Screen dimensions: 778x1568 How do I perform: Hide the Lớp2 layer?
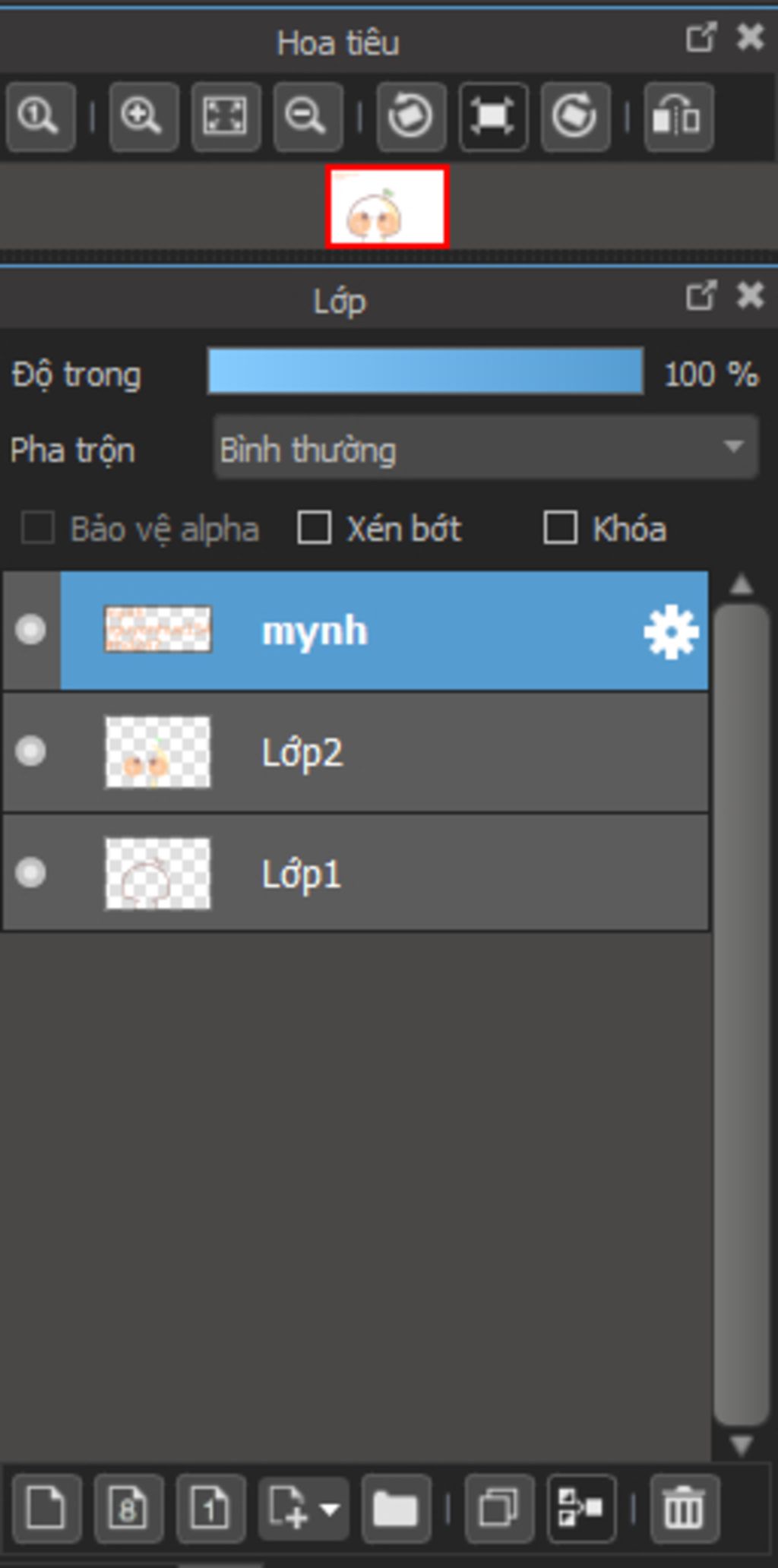coord(30,751)
